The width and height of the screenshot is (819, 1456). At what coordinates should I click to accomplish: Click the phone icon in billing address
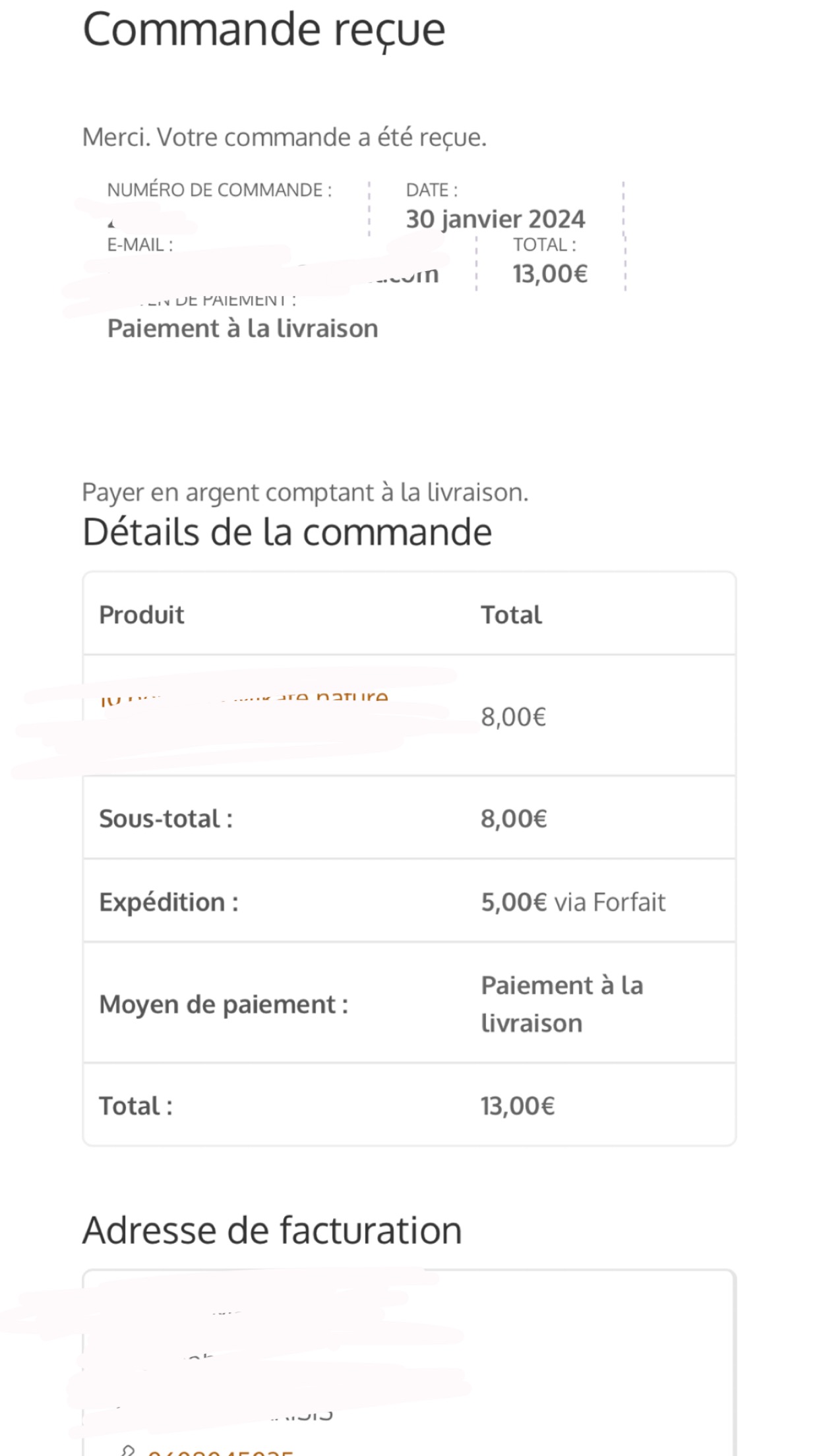coord(127,1450)
